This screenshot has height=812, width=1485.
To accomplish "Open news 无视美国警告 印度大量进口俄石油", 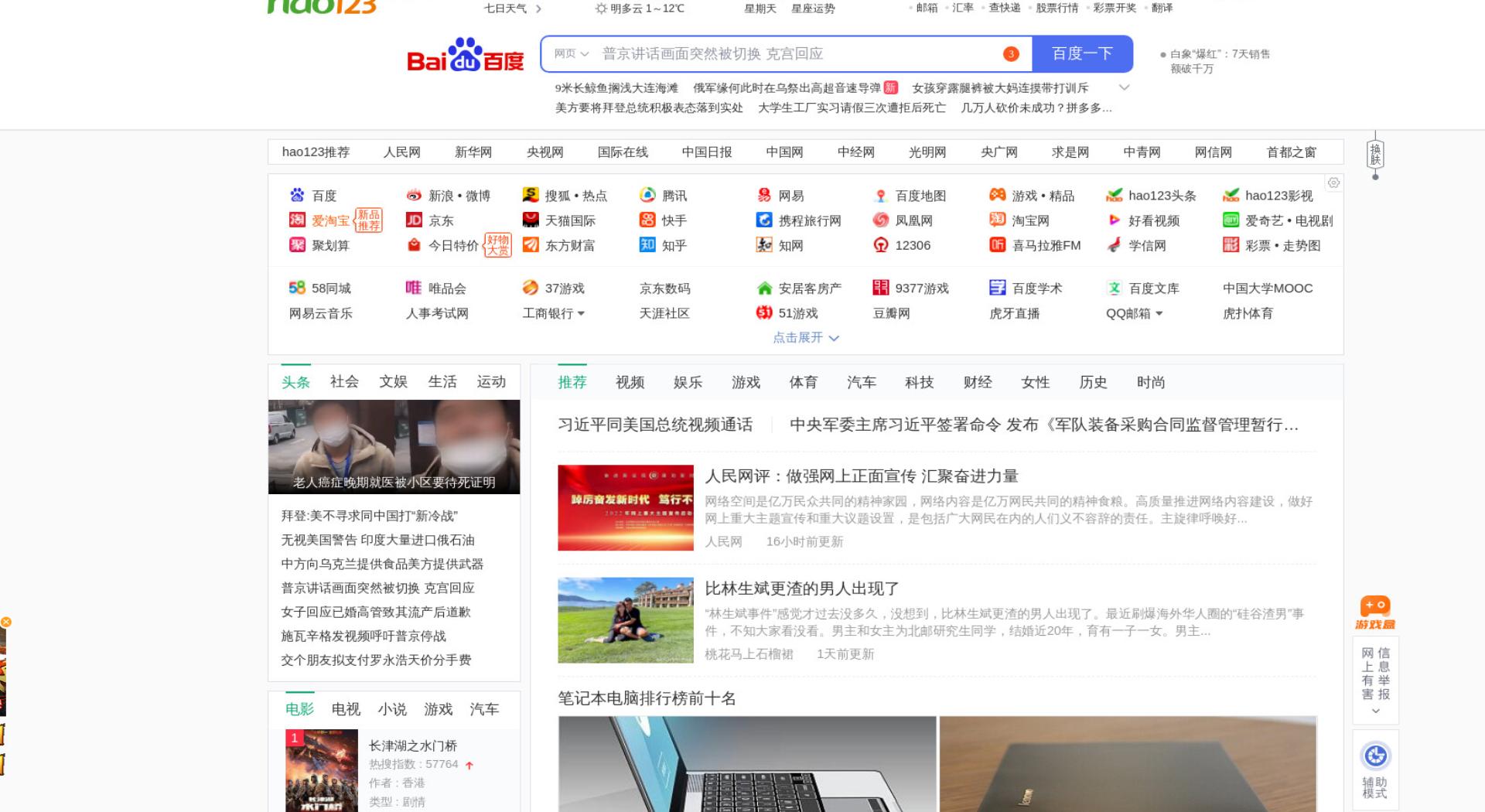I will pos(377,540).
